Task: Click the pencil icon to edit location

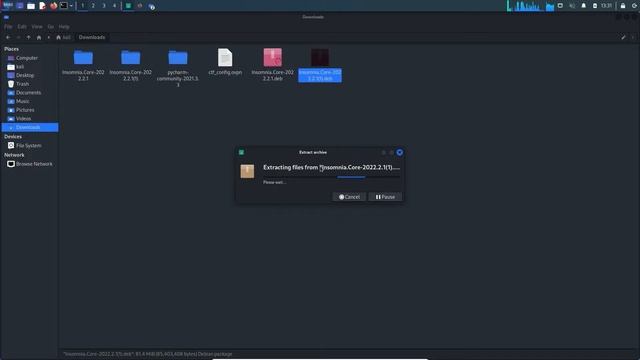Action: point(623,37)
